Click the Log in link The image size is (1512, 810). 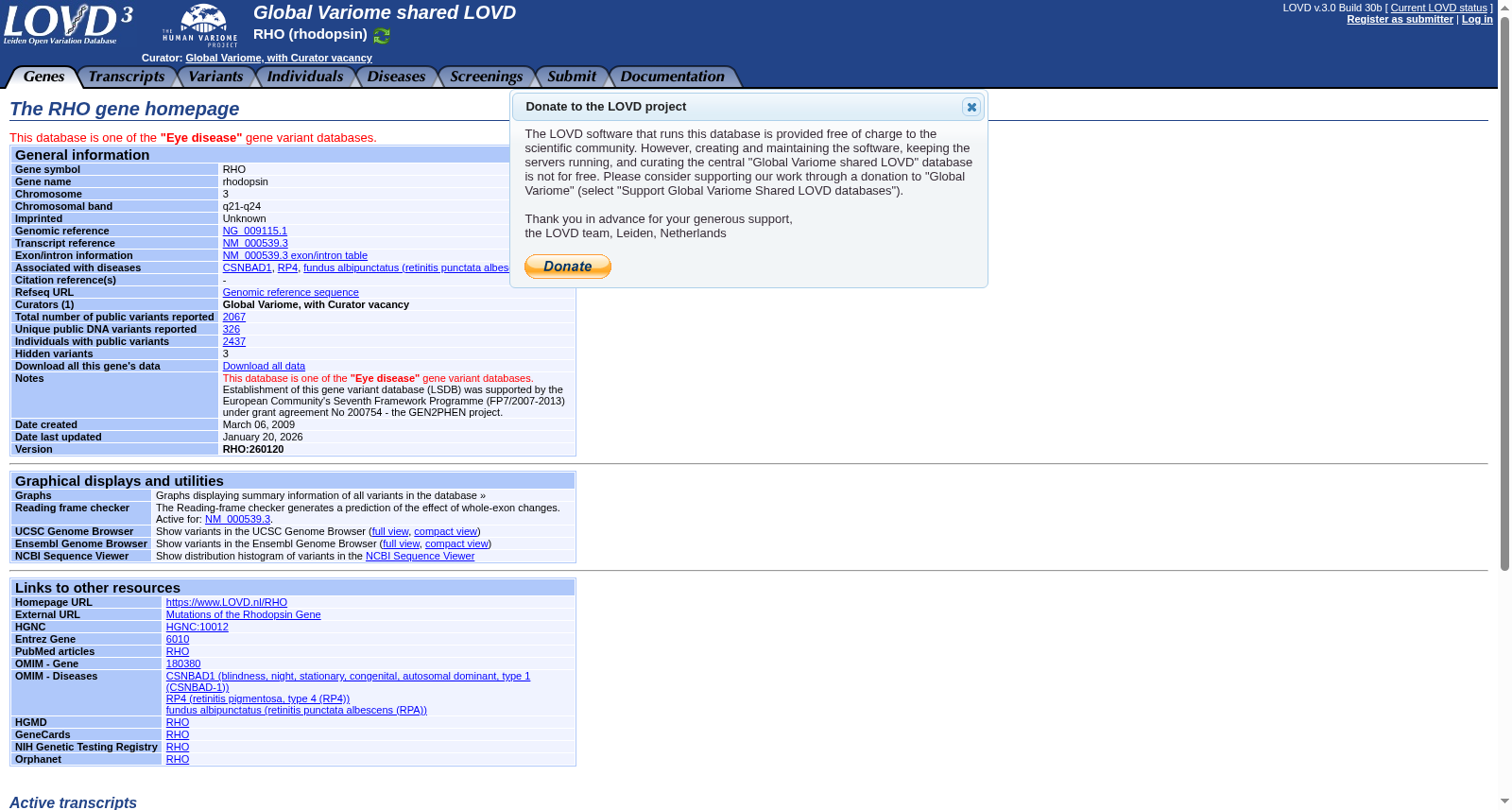(x=1477, y=19)
